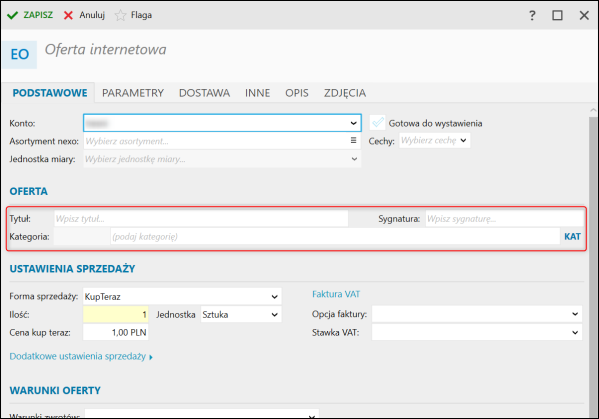This screenshot has width=599, height=419.
Task: Open assortment list icon in Asortyment nexo
Action: [353, 141]
